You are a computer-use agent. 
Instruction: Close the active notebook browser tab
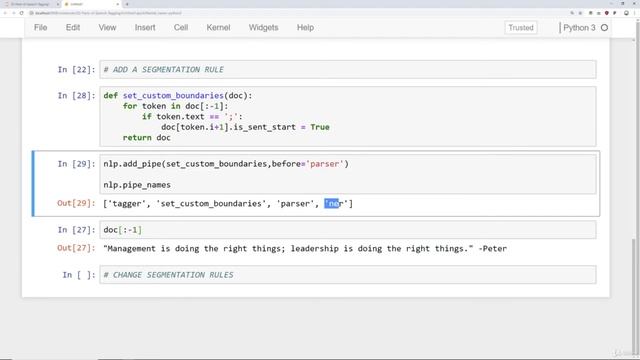[x=118, y=4]
